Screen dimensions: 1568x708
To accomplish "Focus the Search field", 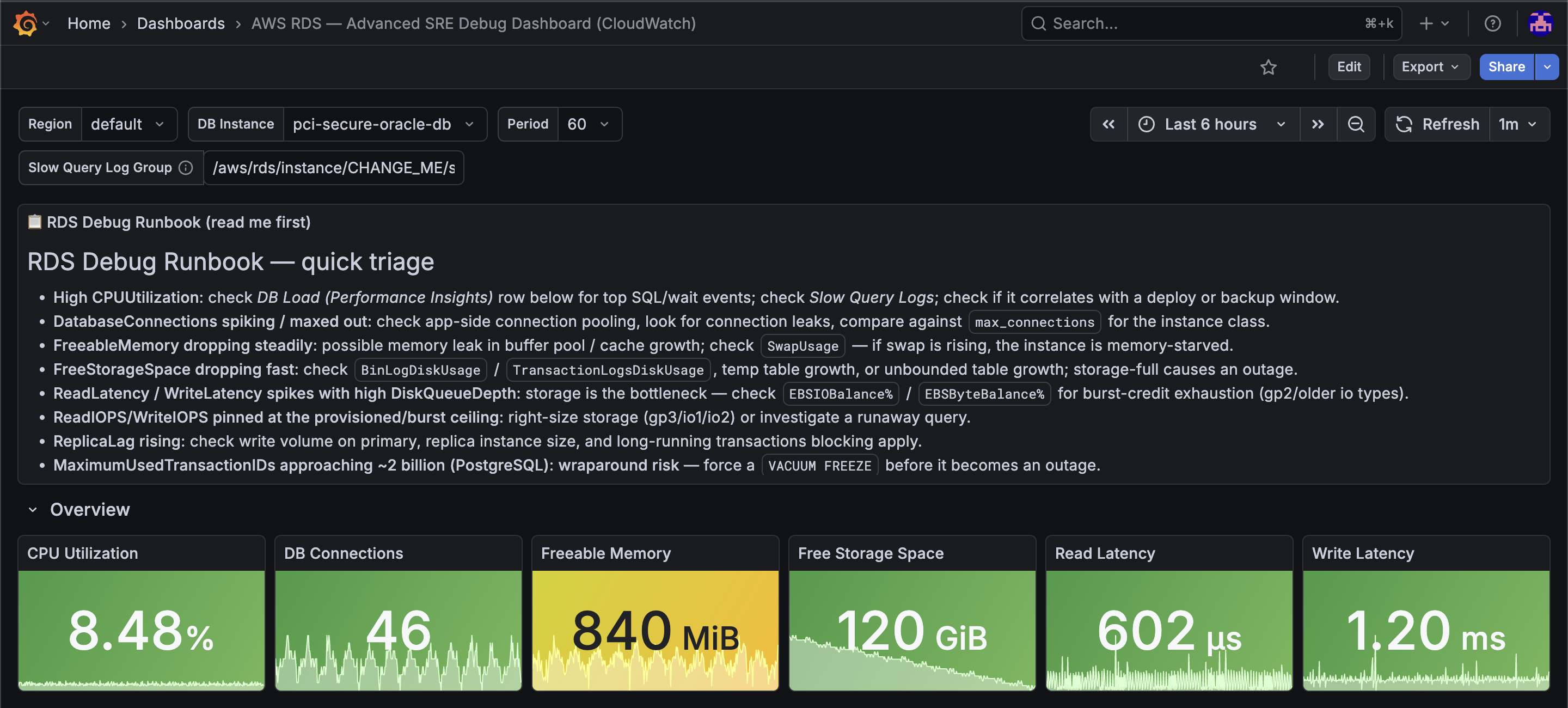I will click(1211, 23).
